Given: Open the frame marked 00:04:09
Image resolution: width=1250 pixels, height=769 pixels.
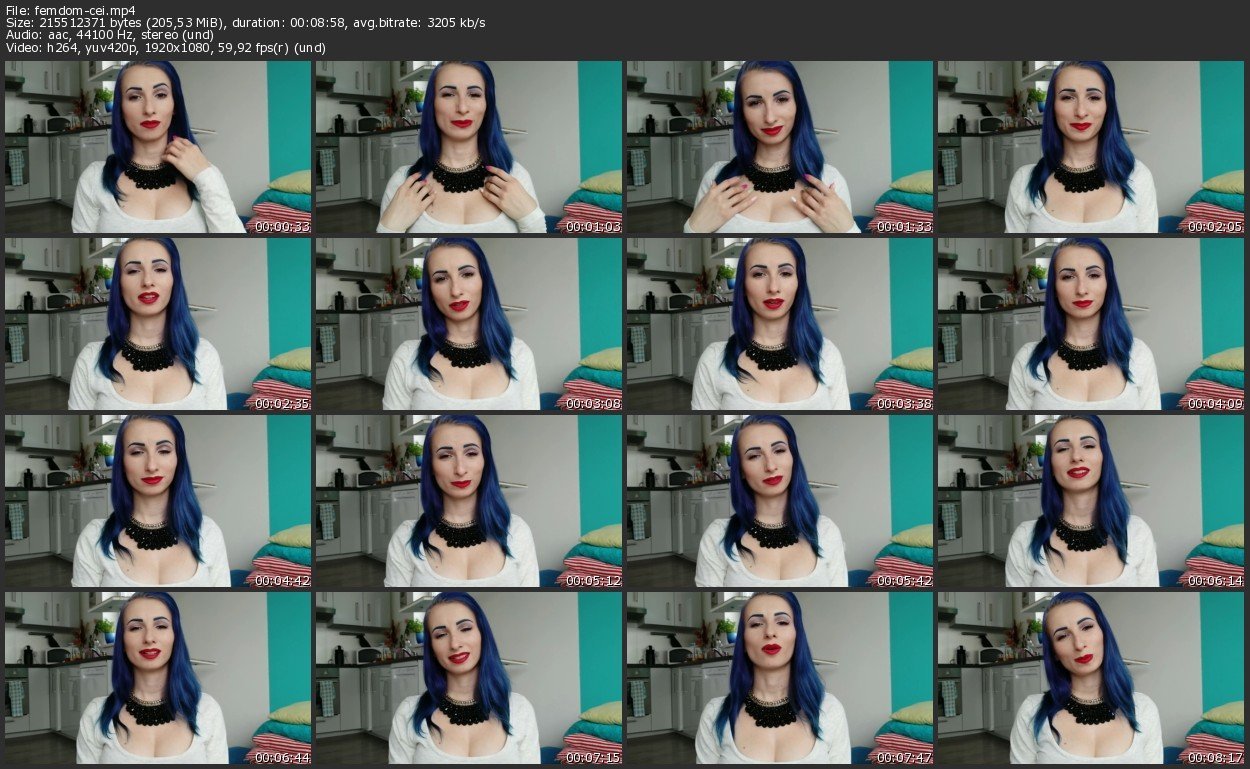Looking at the screenshot, I should pos(1090,324).
